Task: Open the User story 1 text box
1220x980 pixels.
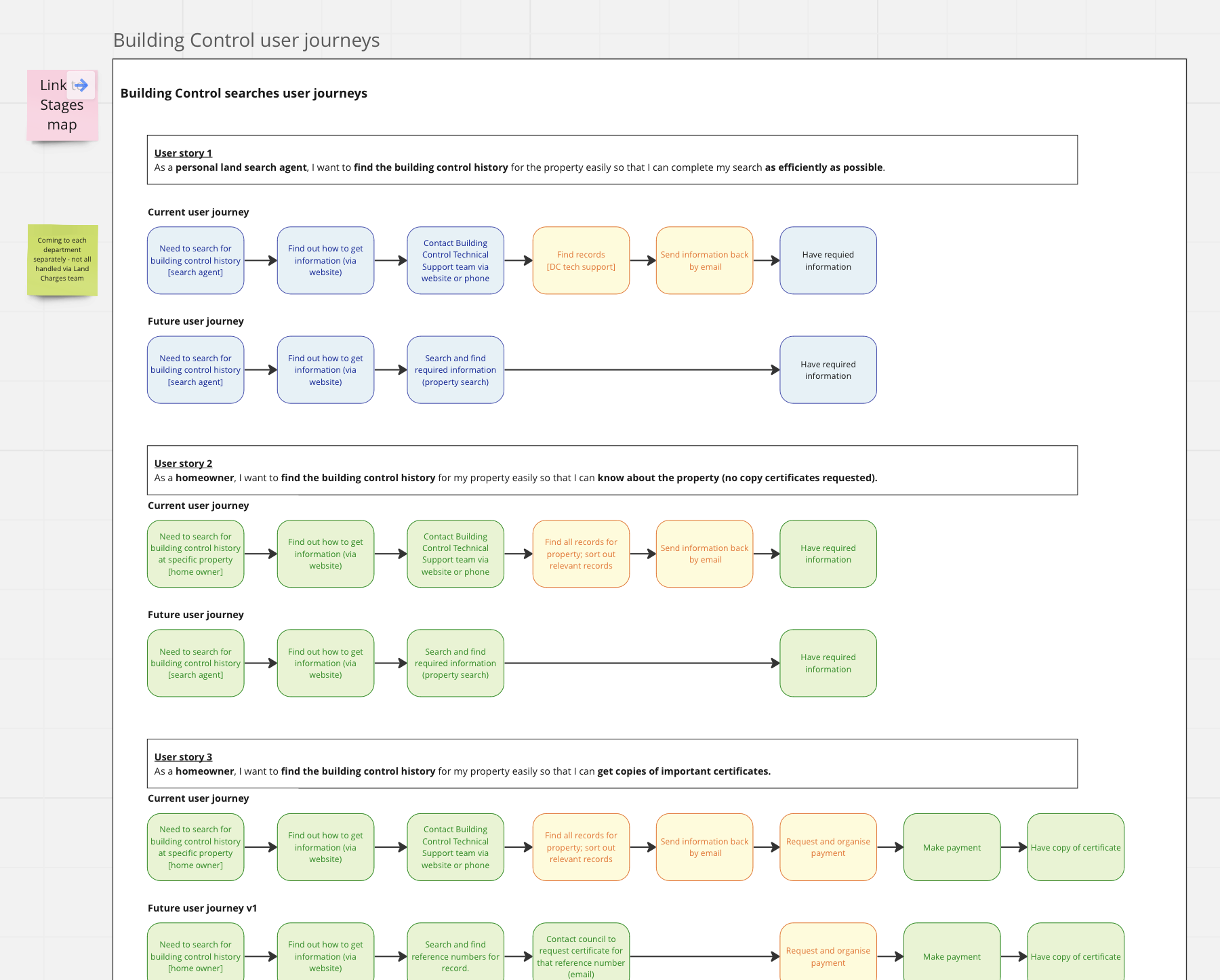Action: (x=611, y=159)
